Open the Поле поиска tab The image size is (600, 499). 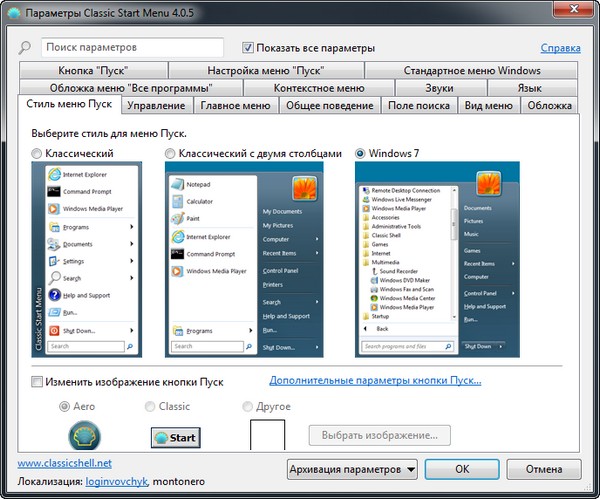coord(417,106)
